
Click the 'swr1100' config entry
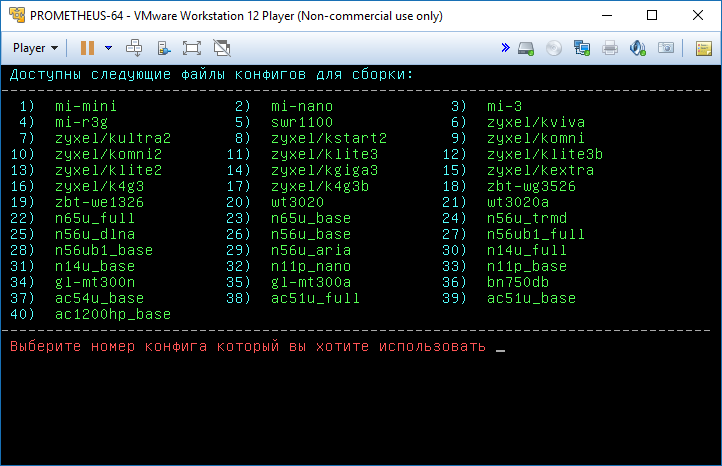[x=302, y=122]
